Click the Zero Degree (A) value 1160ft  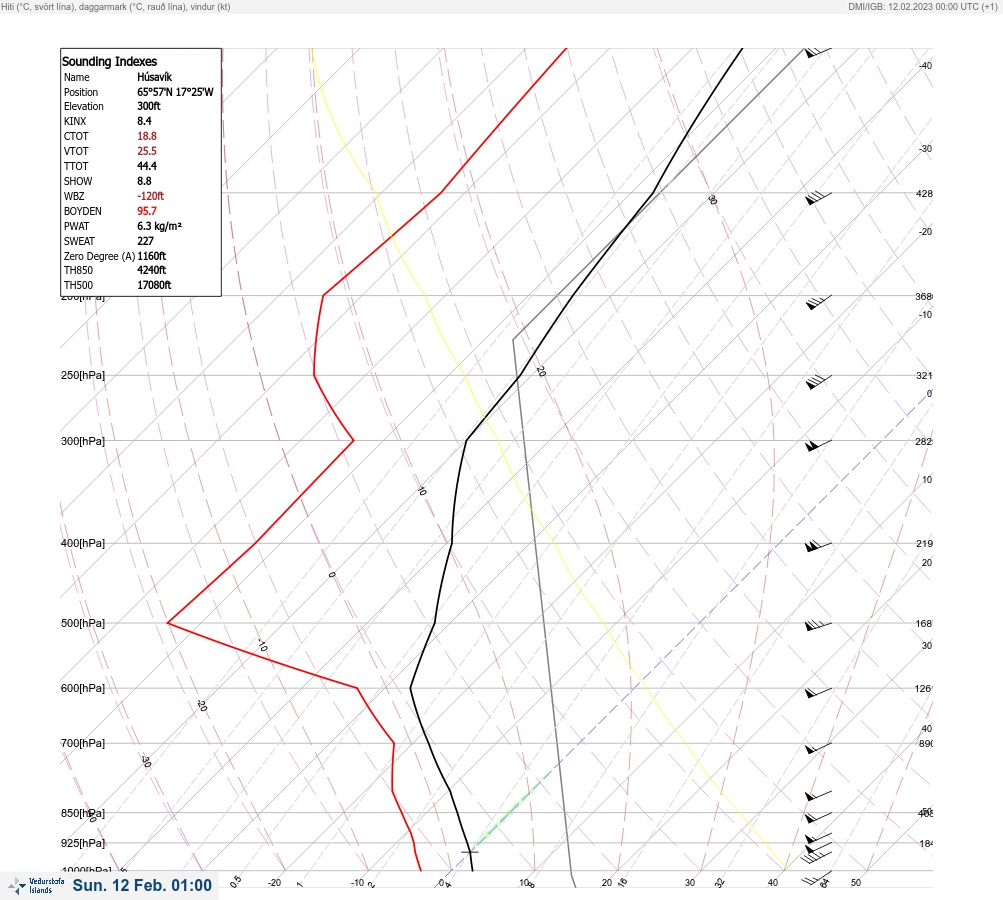(152, 256)
